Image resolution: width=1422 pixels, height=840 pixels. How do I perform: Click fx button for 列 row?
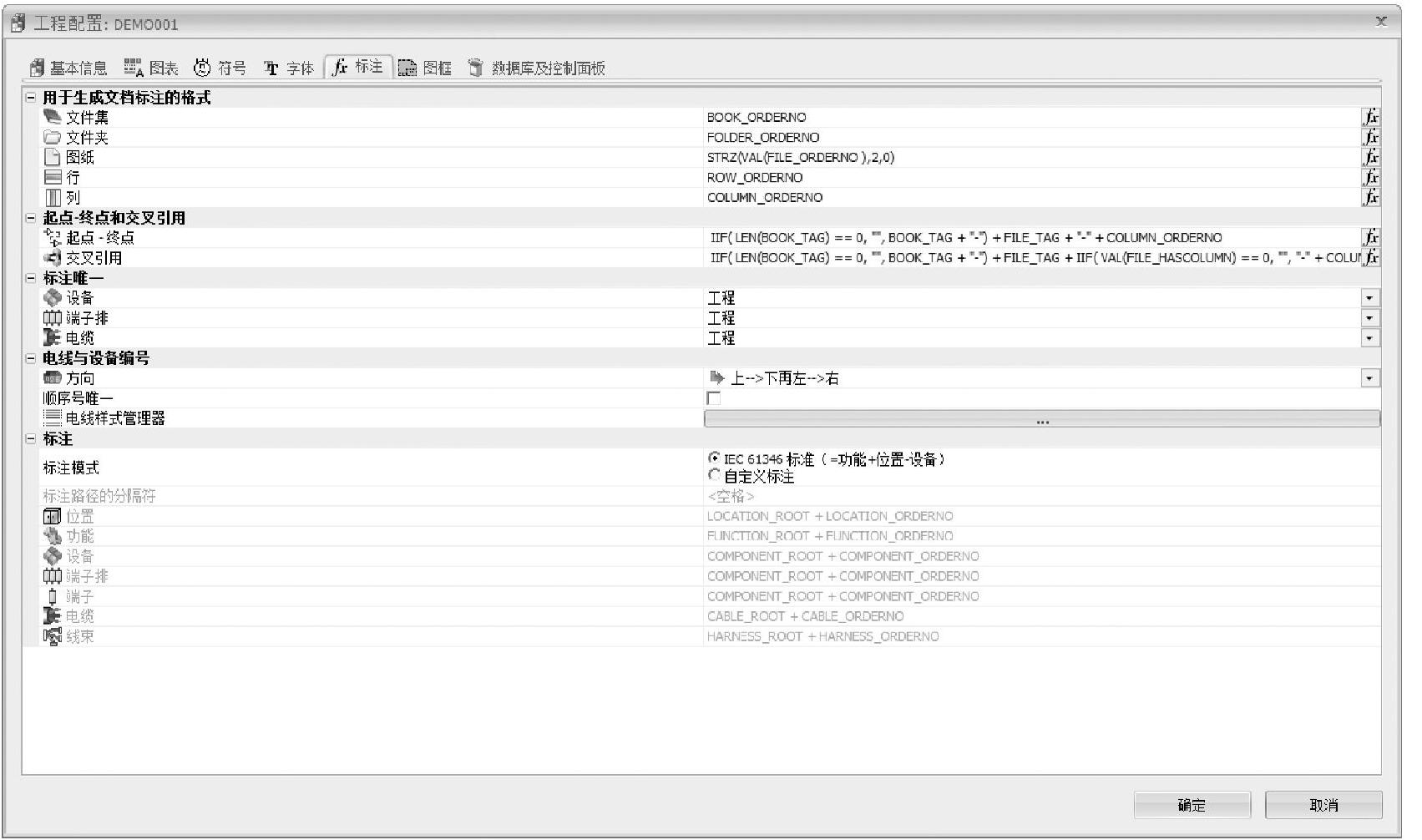pyautogui.click(x=1370, y=197)
